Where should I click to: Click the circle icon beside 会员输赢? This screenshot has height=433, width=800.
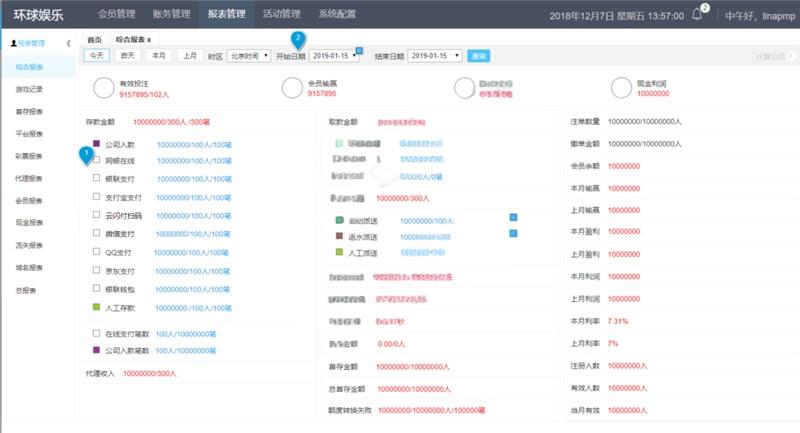tap(292, 88)
